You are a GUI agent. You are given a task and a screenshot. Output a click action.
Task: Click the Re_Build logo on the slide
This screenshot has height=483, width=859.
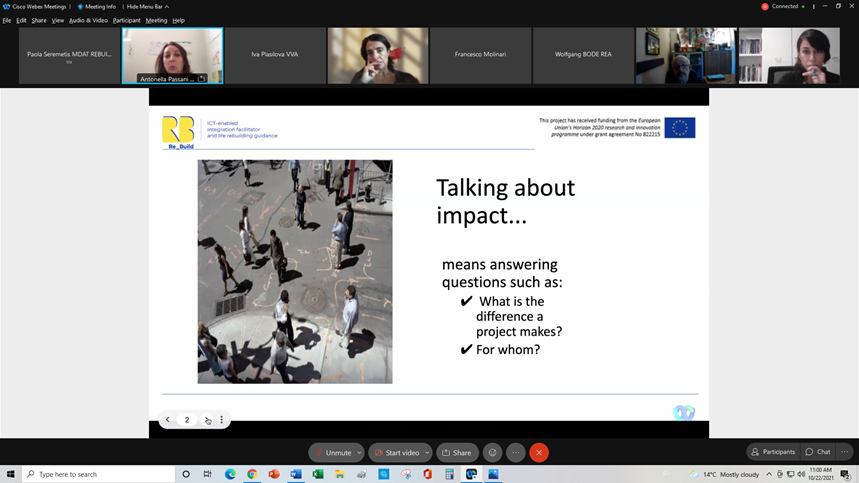[x=178, y=132]
